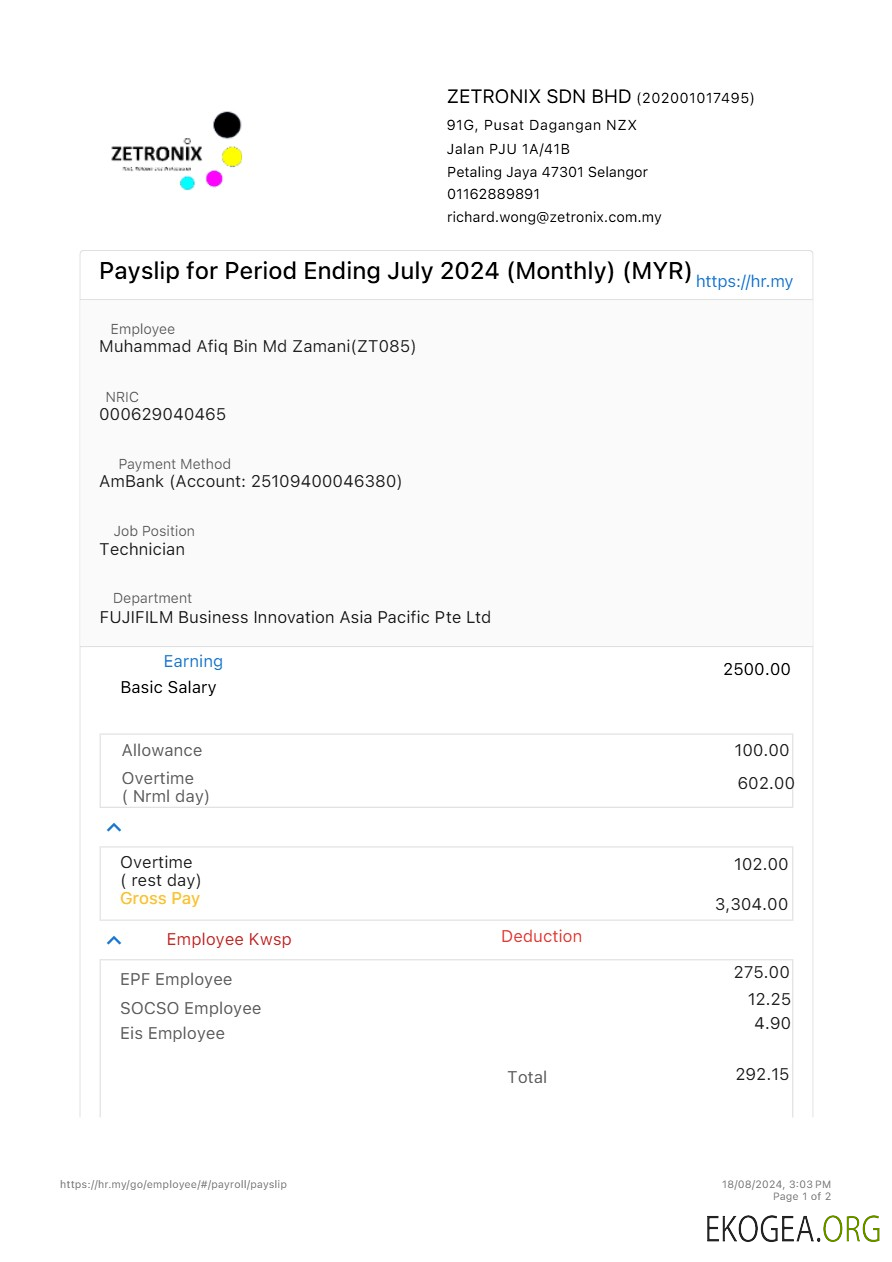Click the richard.wong@zetronix.com.my email address
This screenshot has width=892, height=1262.
pyautogui.click(x=554, y=217)
